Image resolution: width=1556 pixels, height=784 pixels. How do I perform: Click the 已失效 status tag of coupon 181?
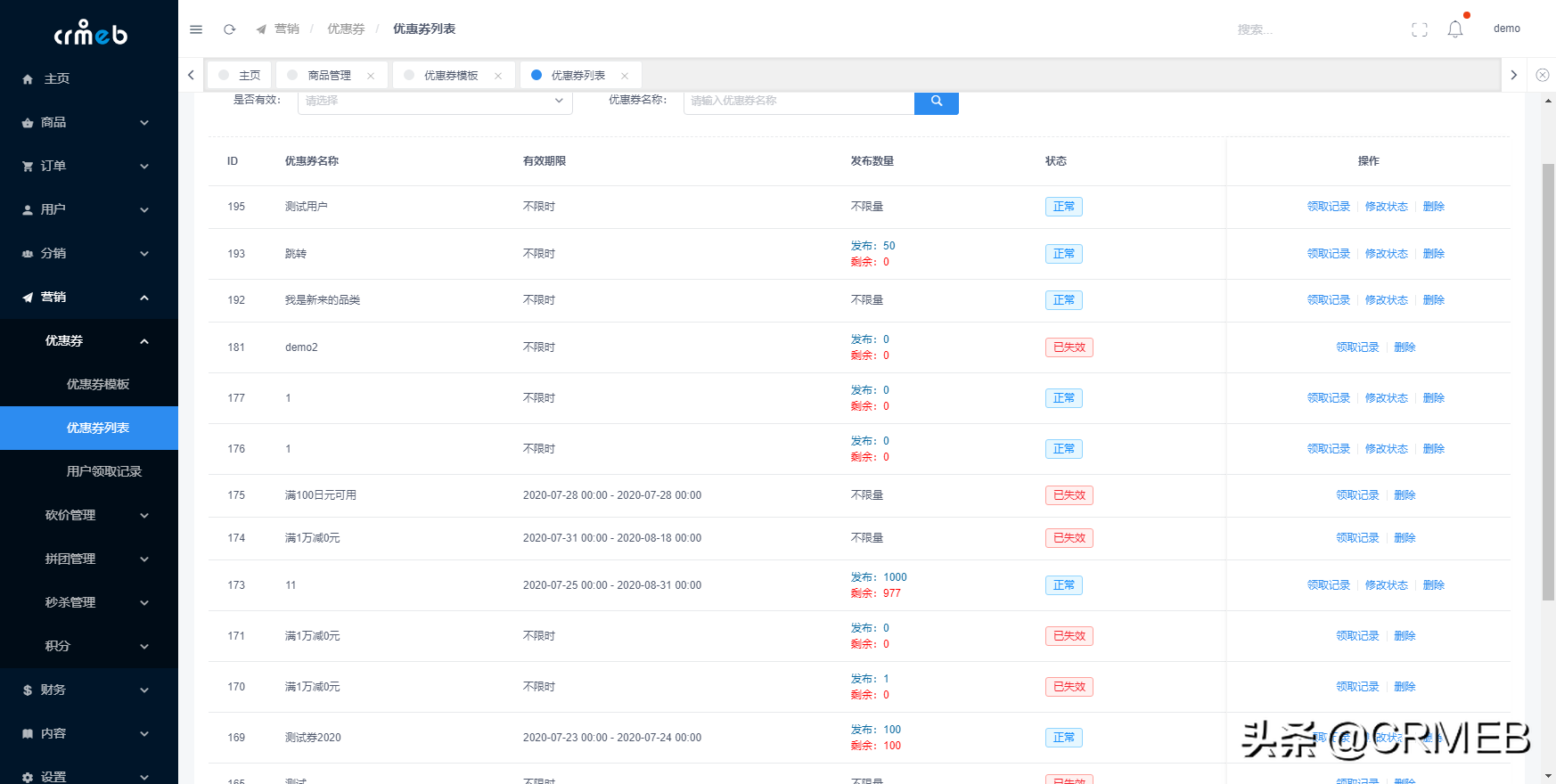[1069, 347]
